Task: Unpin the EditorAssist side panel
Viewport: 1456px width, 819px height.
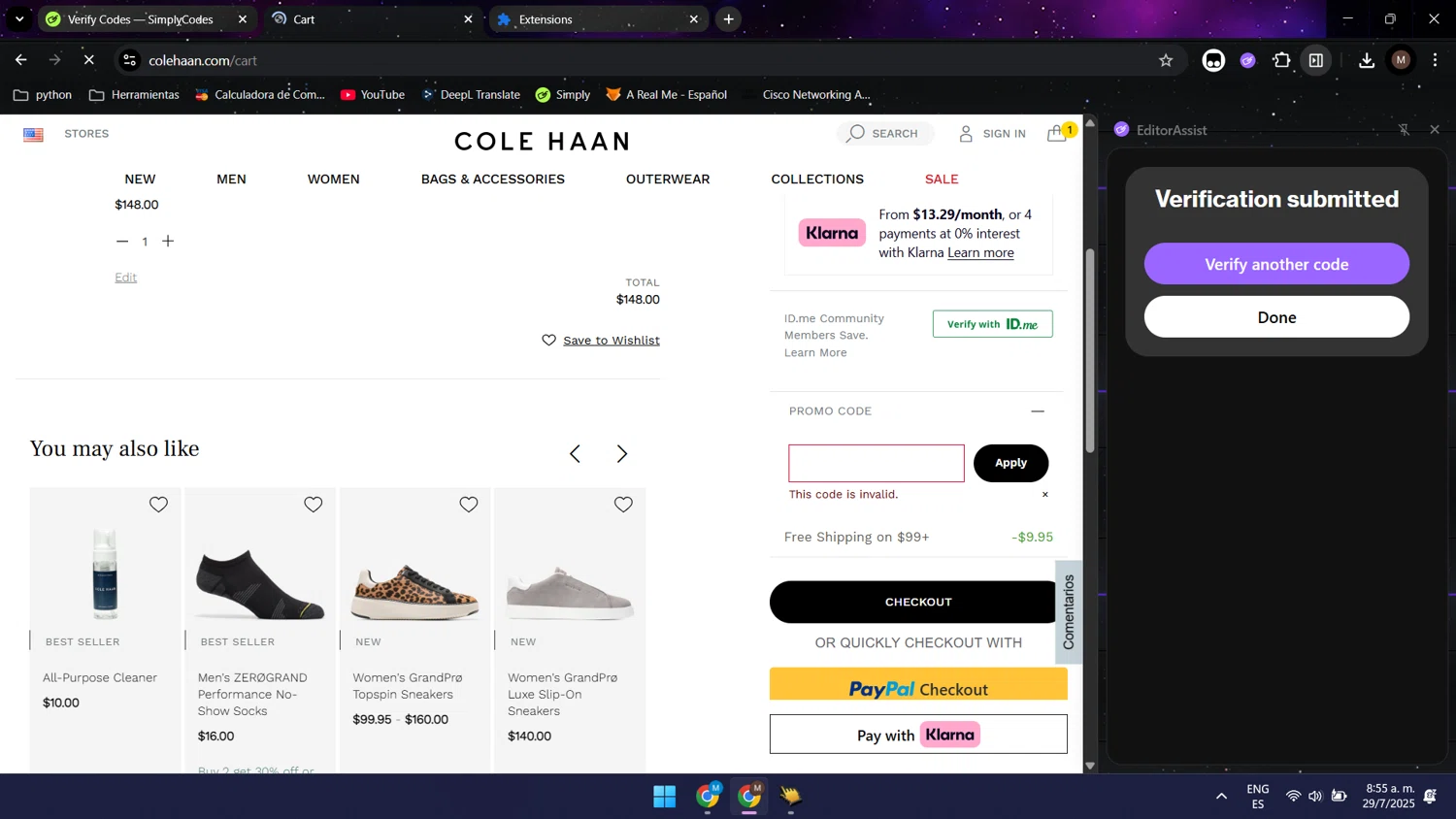Action: (1404, 130)
